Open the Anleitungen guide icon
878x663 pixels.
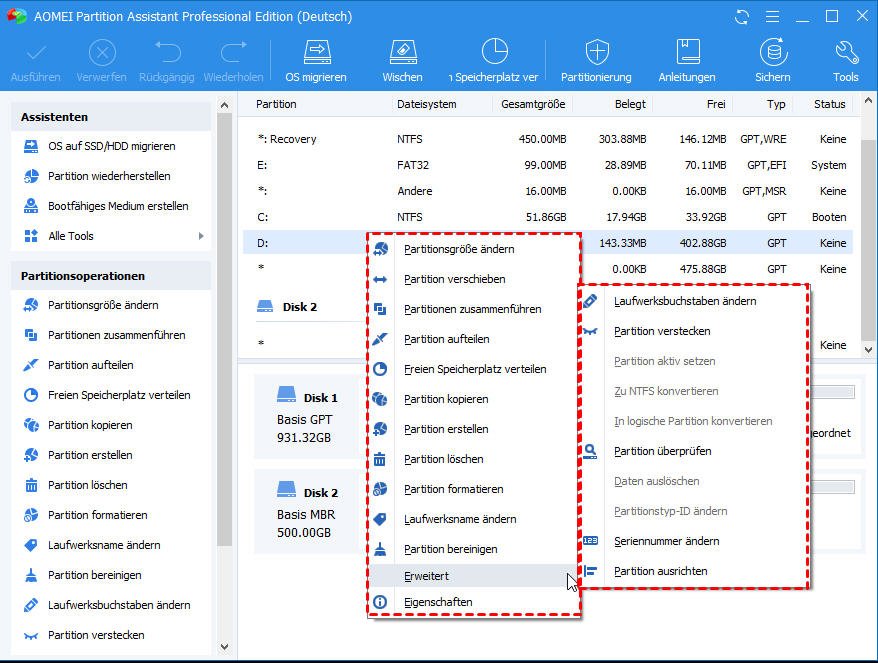688,53
